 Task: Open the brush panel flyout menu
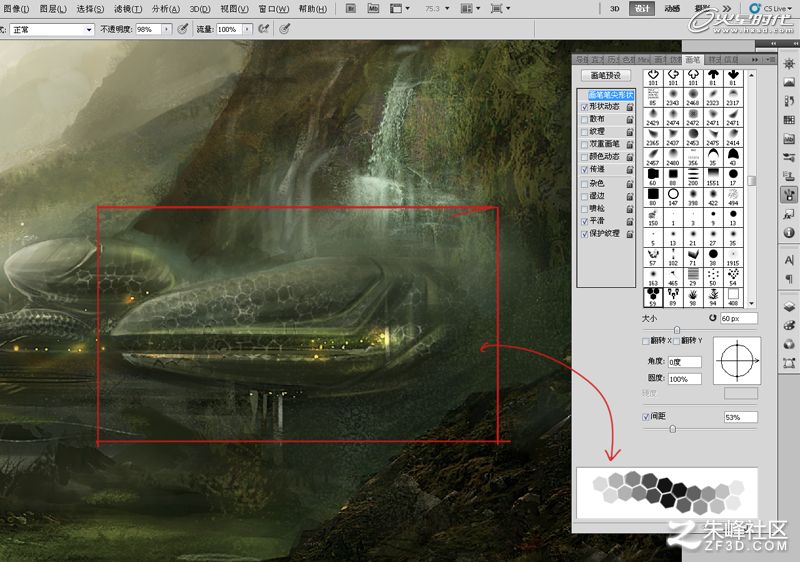tap(771, 60)
